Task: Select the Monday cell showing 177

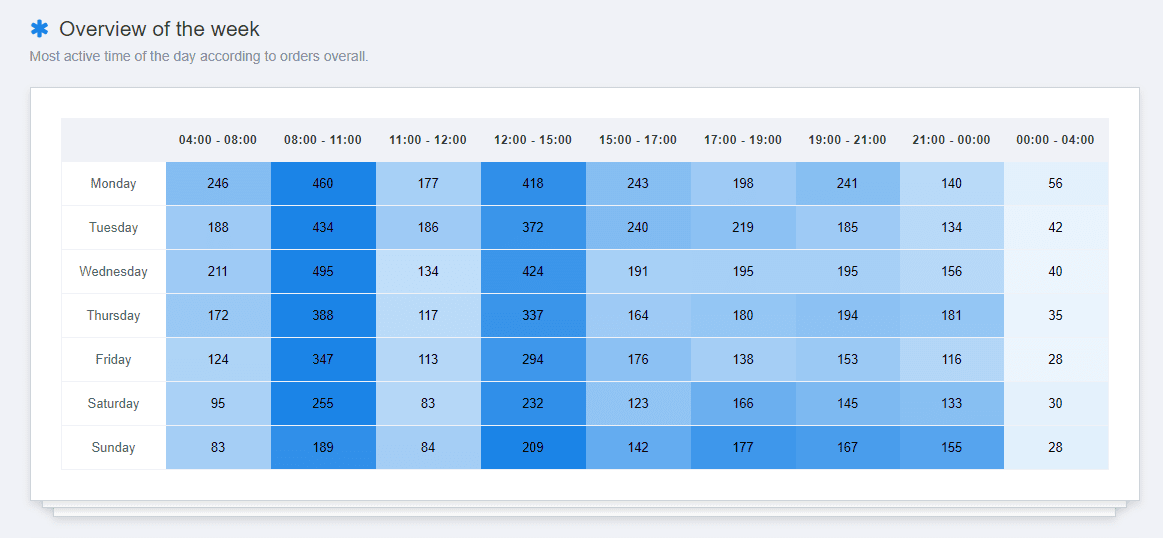Action: click(428, 183)
